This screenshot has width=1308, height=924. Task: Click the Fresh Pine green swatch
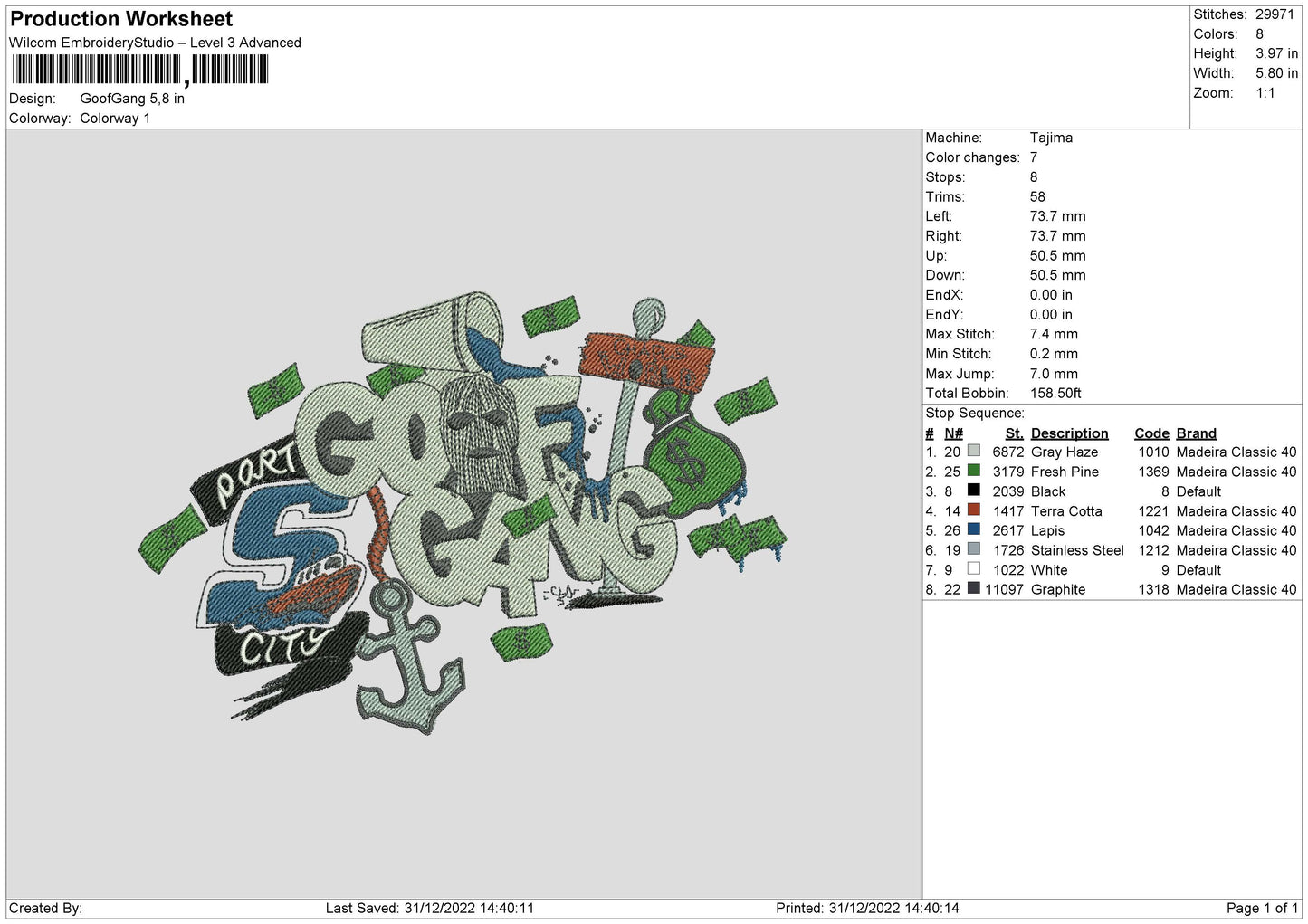(x=974, y=471)
